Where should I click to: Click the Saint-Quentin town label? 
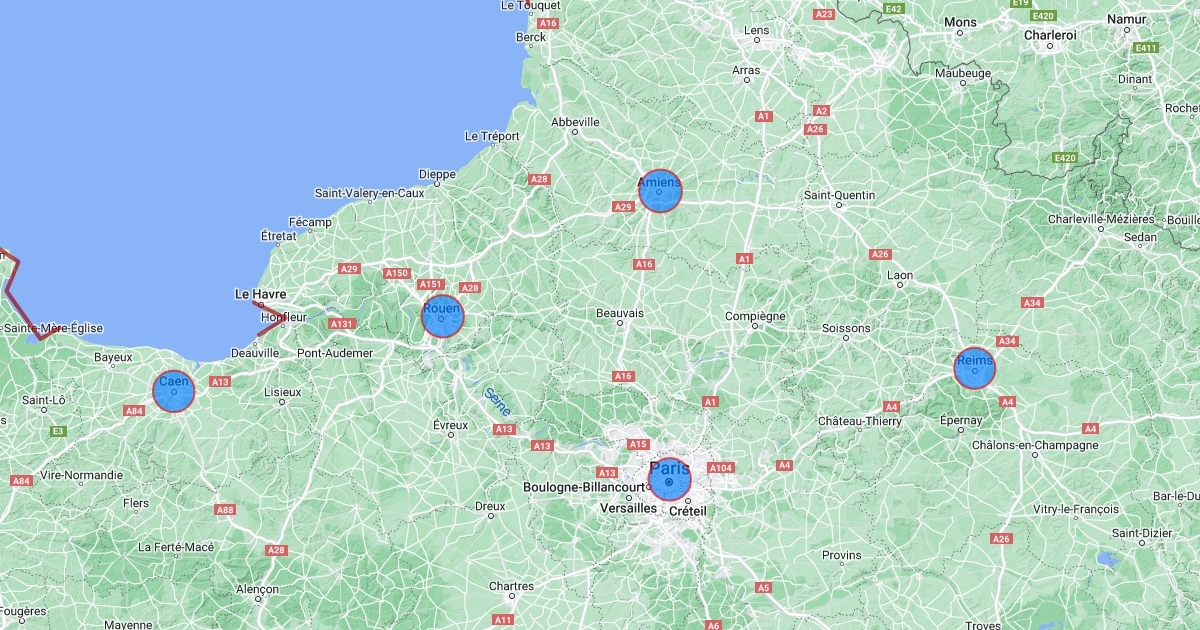(x=840, y=195)
